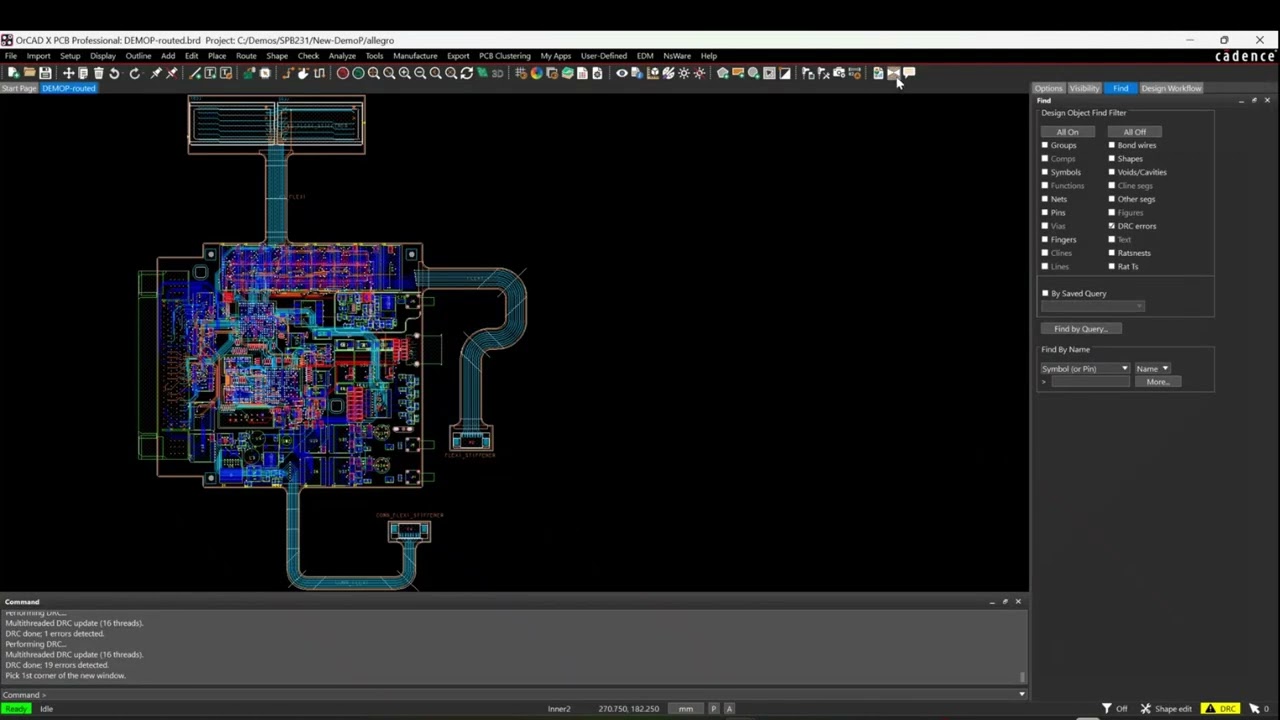The height and width of the screenshot is (720, 1280).
Task: Toggle the By Saved Query checkbox
Action: (x=1045, y=293)
